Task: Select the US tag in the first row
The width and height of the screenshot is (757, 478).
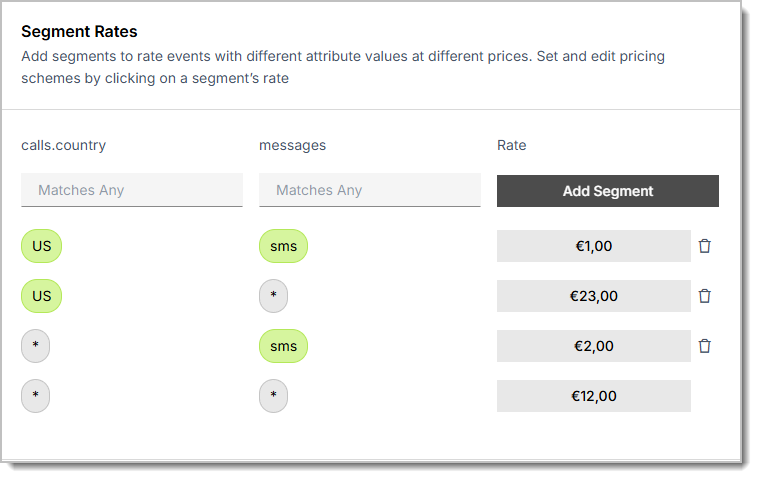Action: 42,246
